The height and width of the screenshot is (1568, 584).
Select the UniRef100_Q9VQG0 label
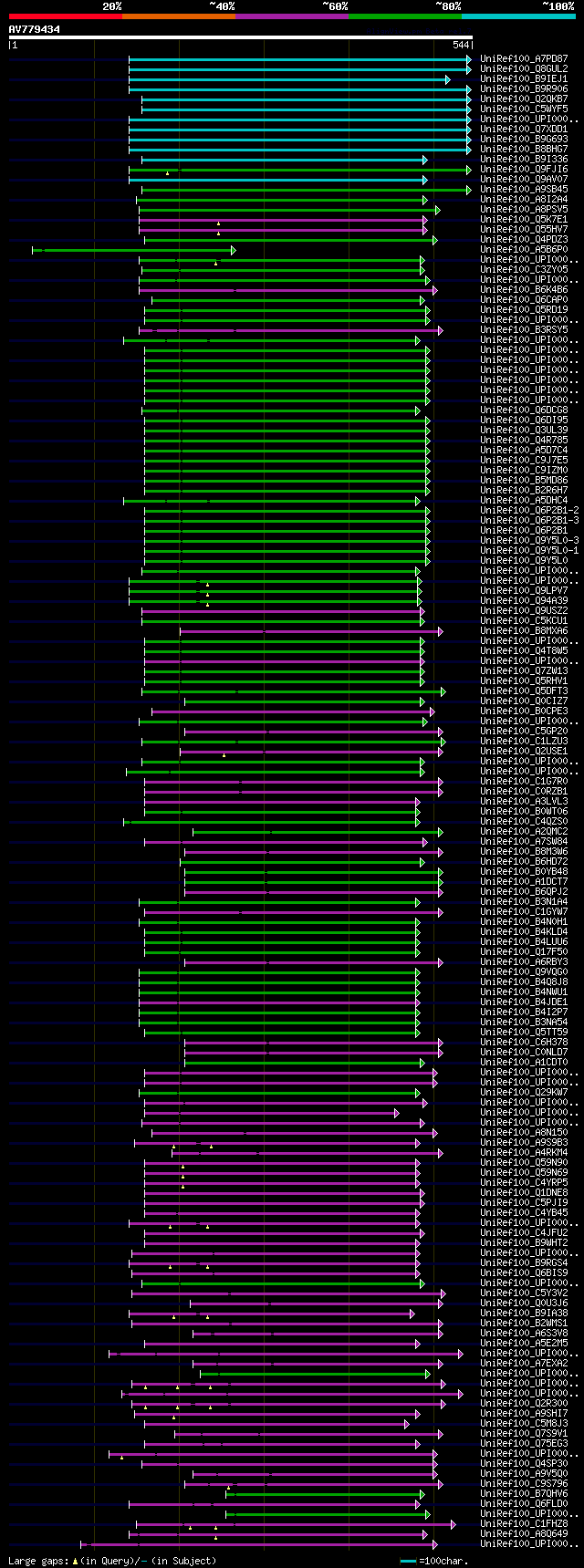524,971
